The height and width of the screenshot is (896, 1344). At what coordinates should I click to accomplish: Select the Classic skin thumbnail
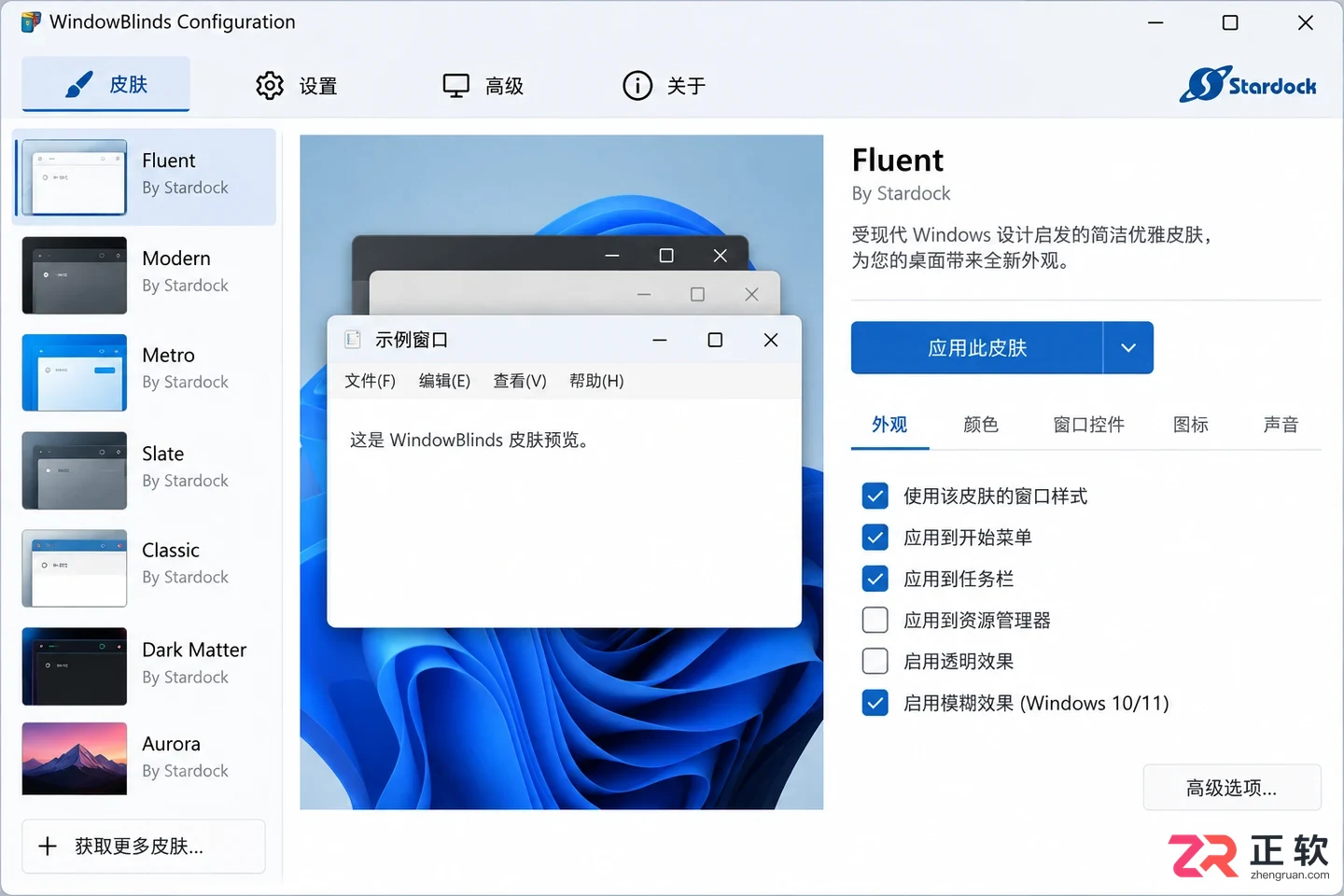pos(75,568)
